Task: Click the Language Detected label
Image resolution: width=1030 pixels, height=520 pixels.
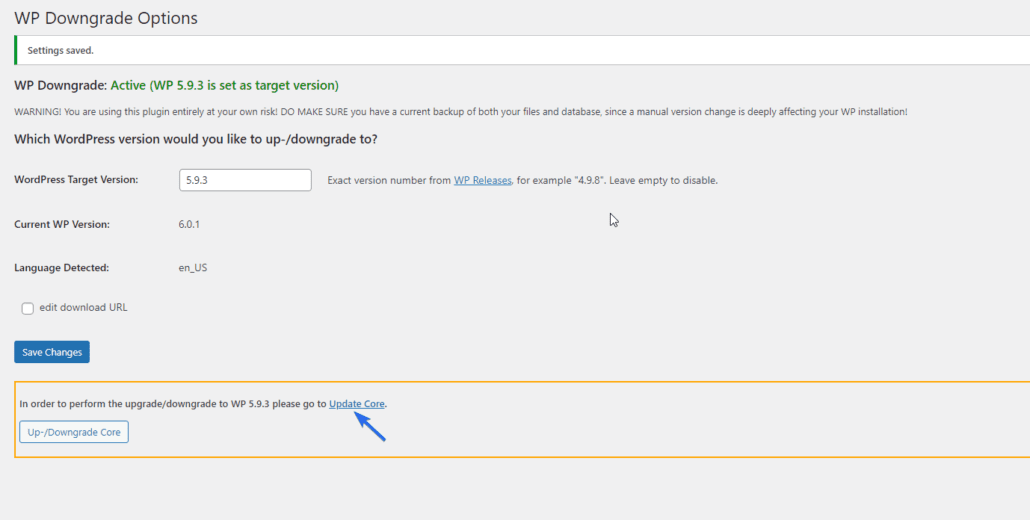Action: point(62,268)
